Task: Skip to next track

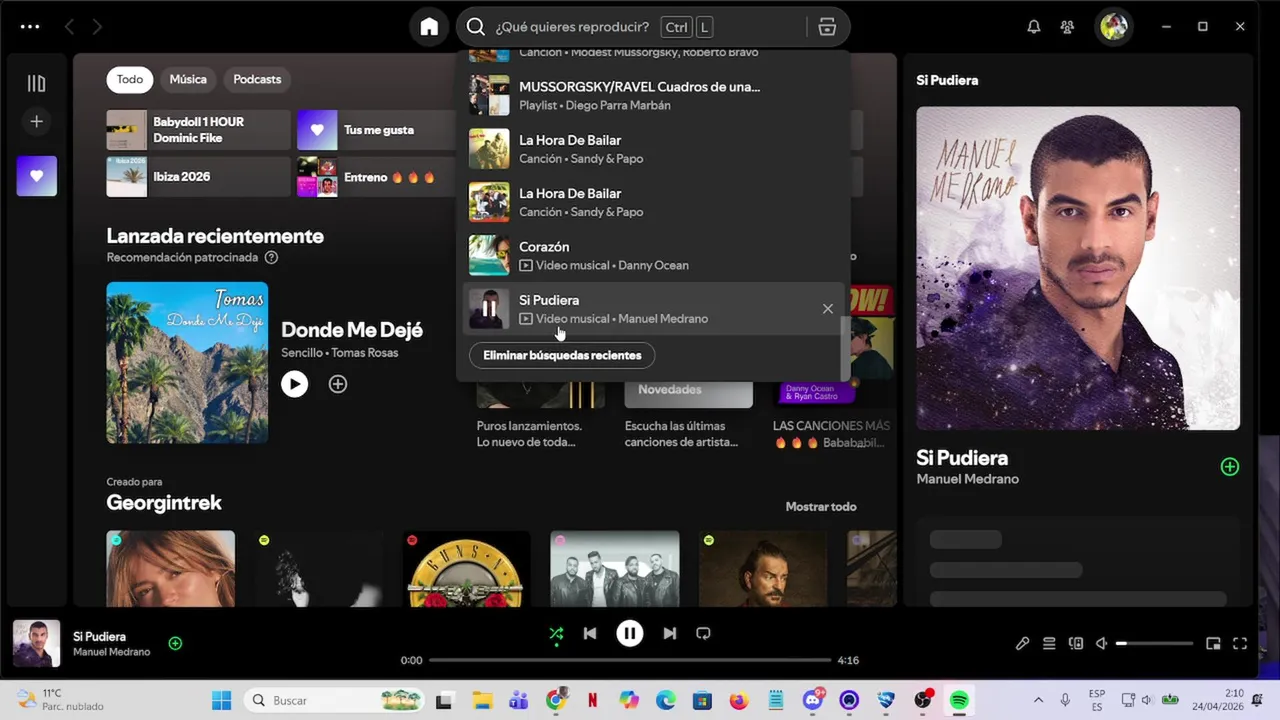Action: pyautogui.click(x=670, y=633)
